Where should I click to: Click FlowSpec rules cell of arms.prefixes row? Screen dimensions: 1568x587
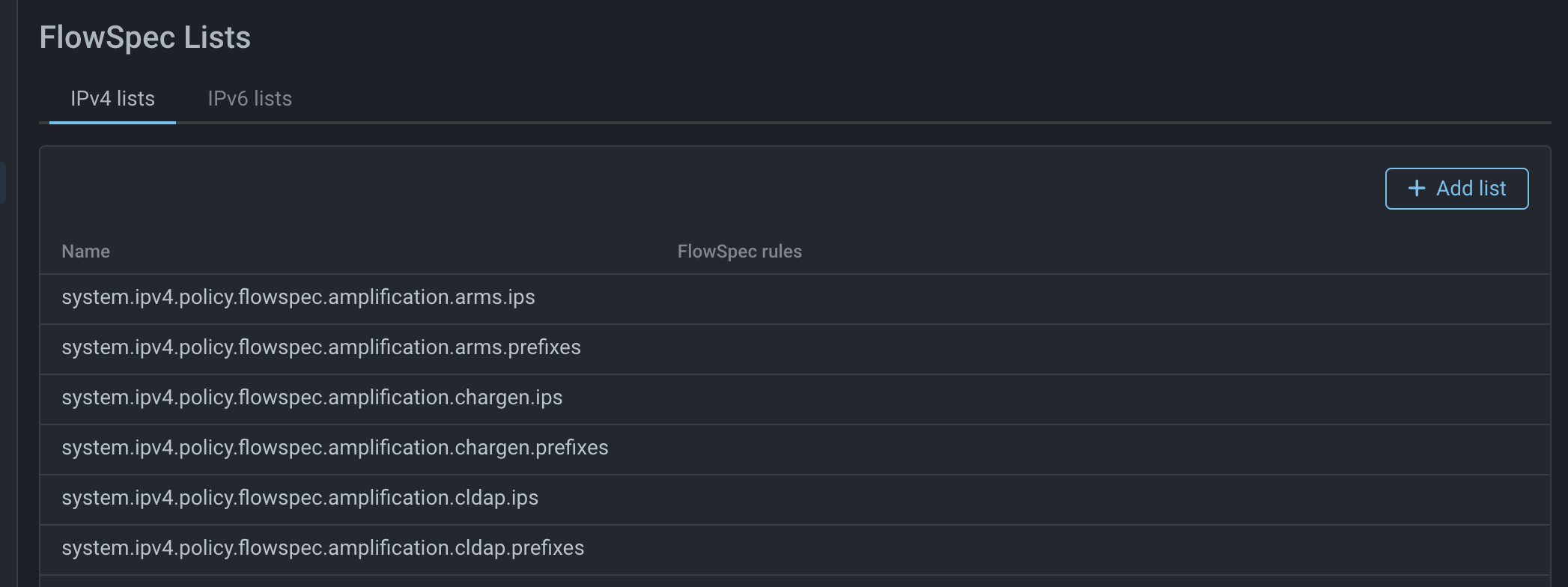[x=739, y=348]
